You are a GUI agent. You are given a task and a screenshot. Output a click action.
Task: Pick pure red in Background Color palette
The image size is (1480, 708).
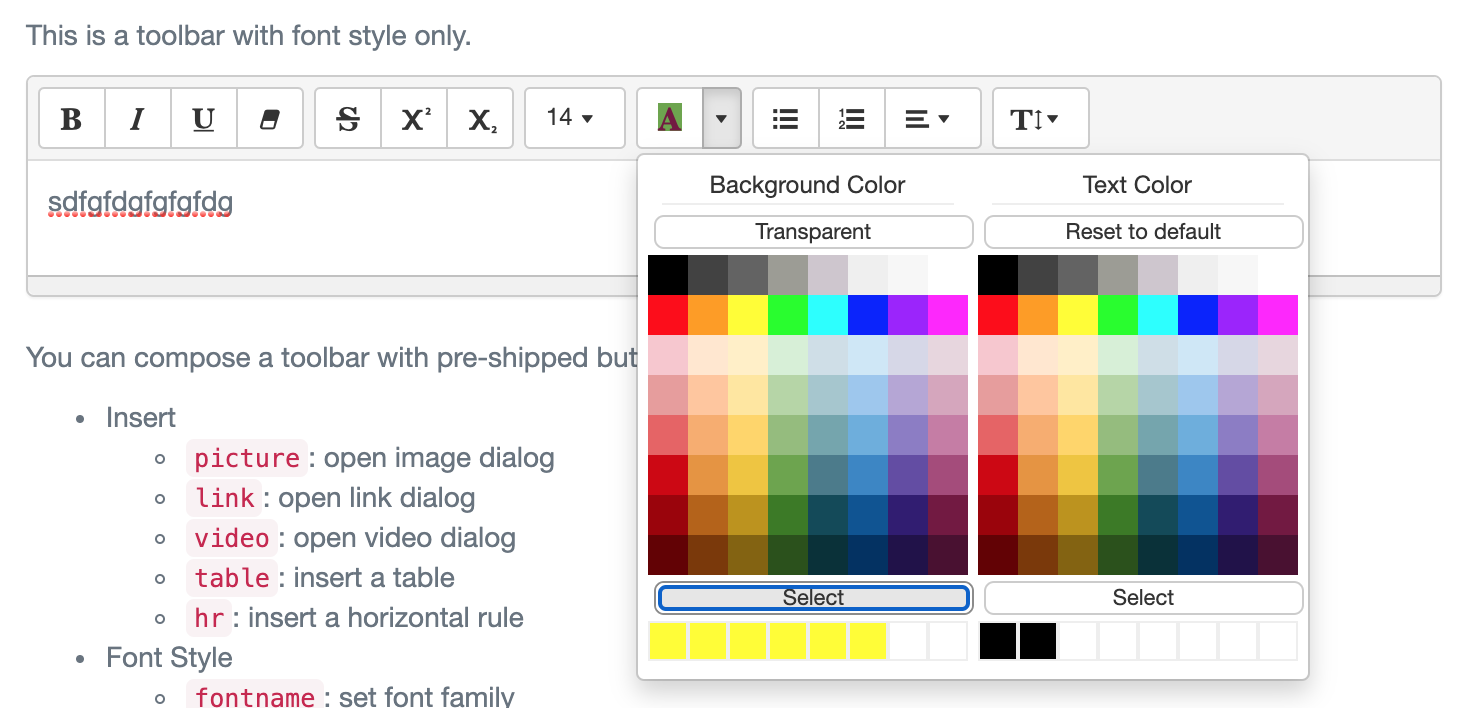(668, 315)
